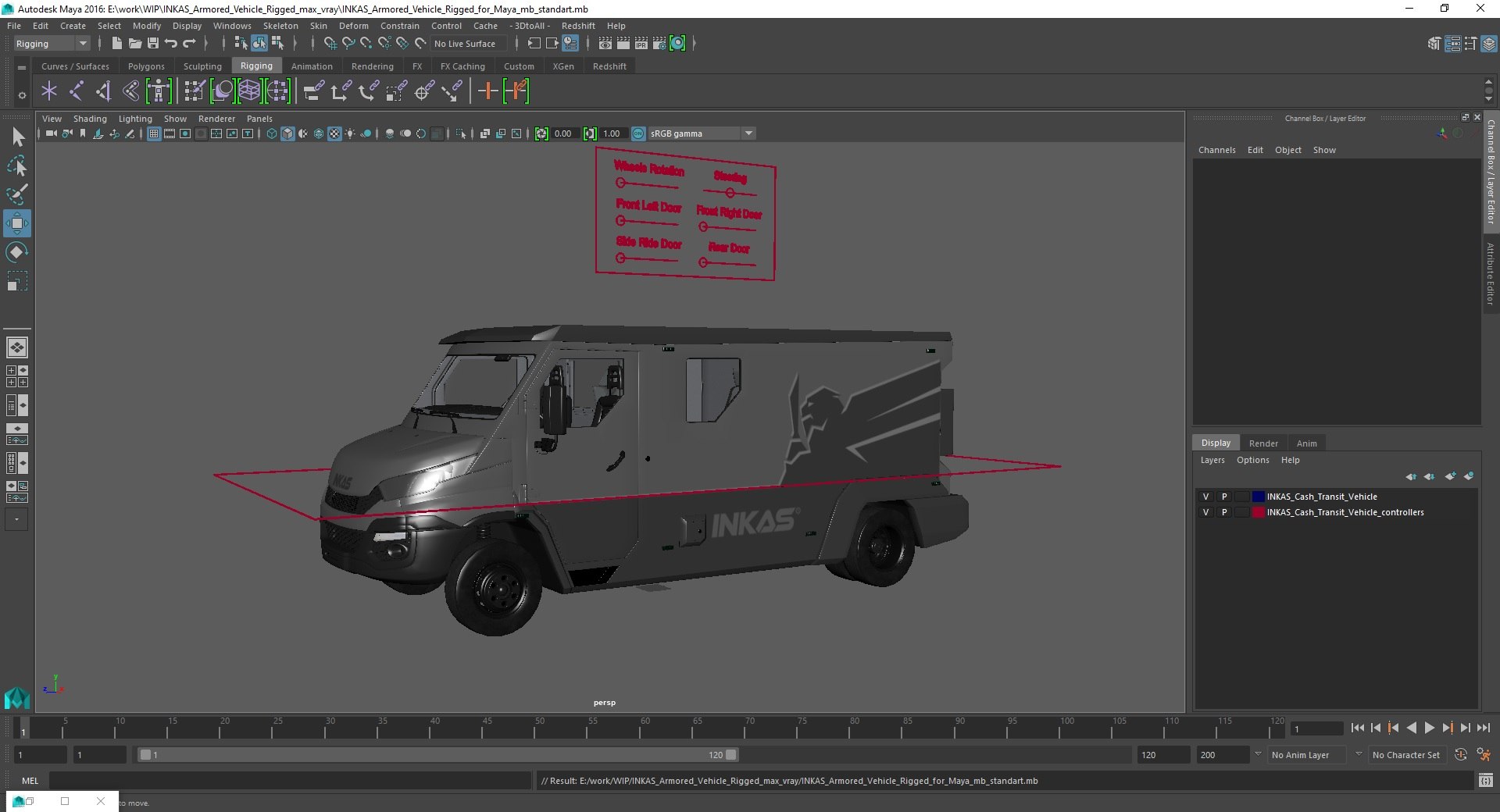1500x812 pixels.
Task: Choose the Paint Selection tool
Action: pyautogui.click(x=17, y=194)
